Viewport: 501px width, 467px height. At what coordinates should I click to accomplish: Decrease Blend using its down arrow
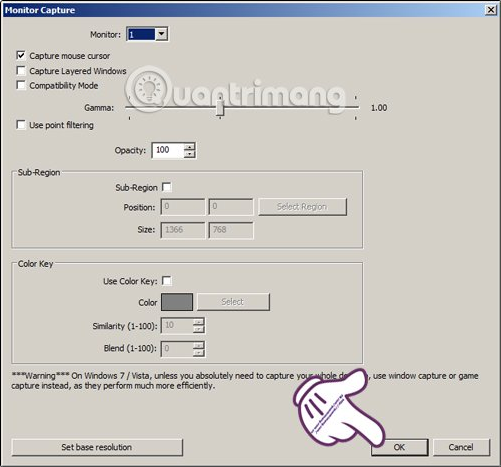pos(198,353)
